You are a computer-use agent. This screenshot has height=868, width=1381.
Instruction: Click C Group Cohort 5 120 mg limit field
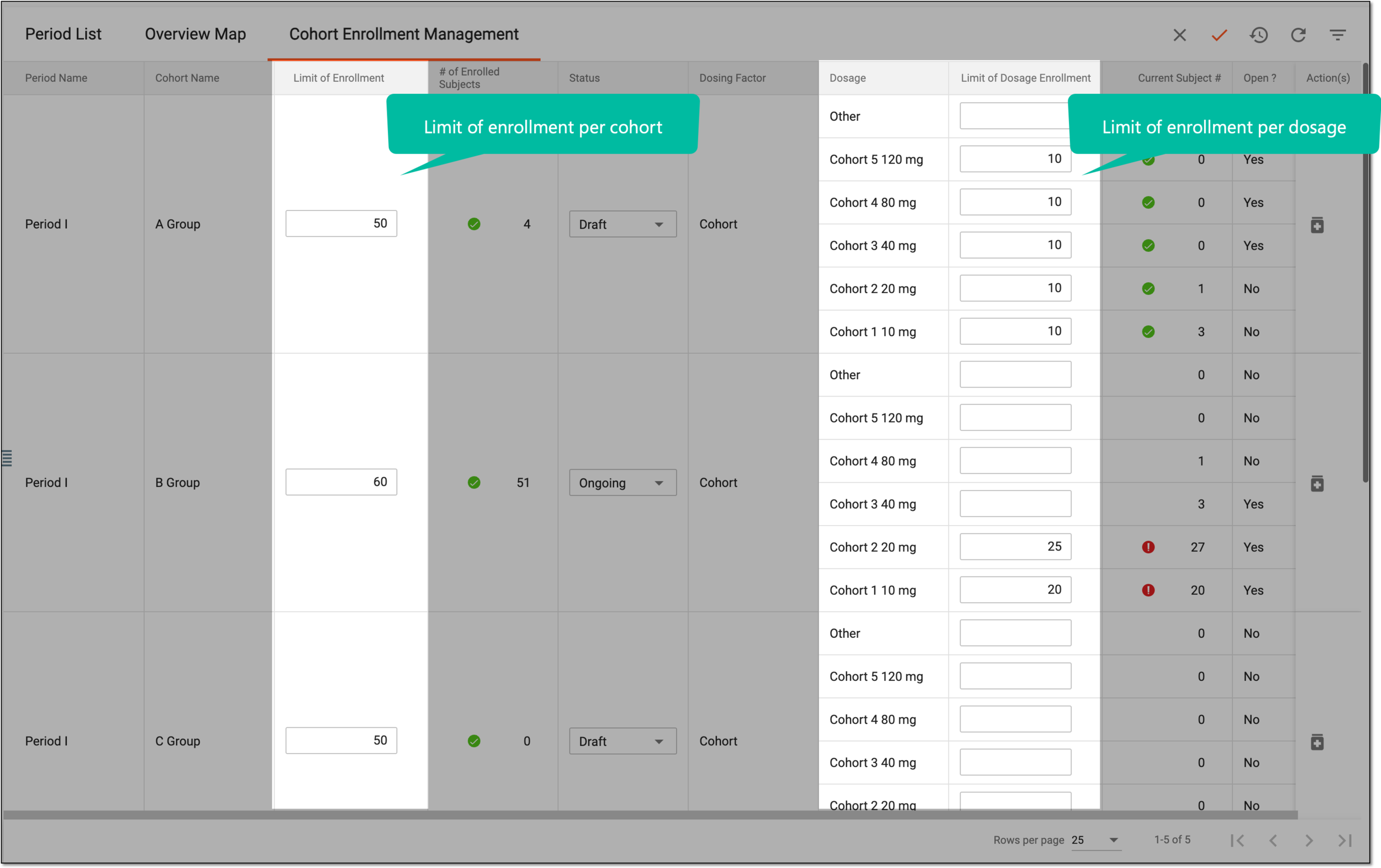point(1015,676)
